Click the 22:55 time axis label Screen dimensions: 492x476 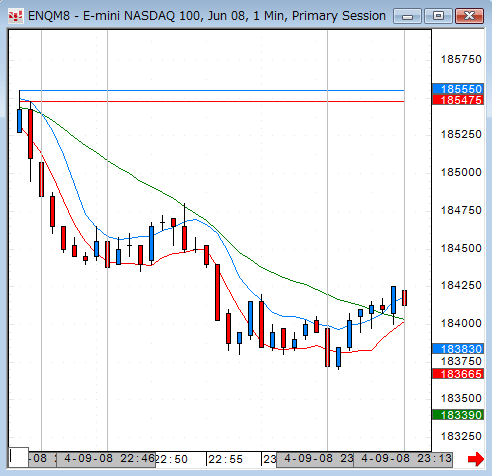(226, 459)
